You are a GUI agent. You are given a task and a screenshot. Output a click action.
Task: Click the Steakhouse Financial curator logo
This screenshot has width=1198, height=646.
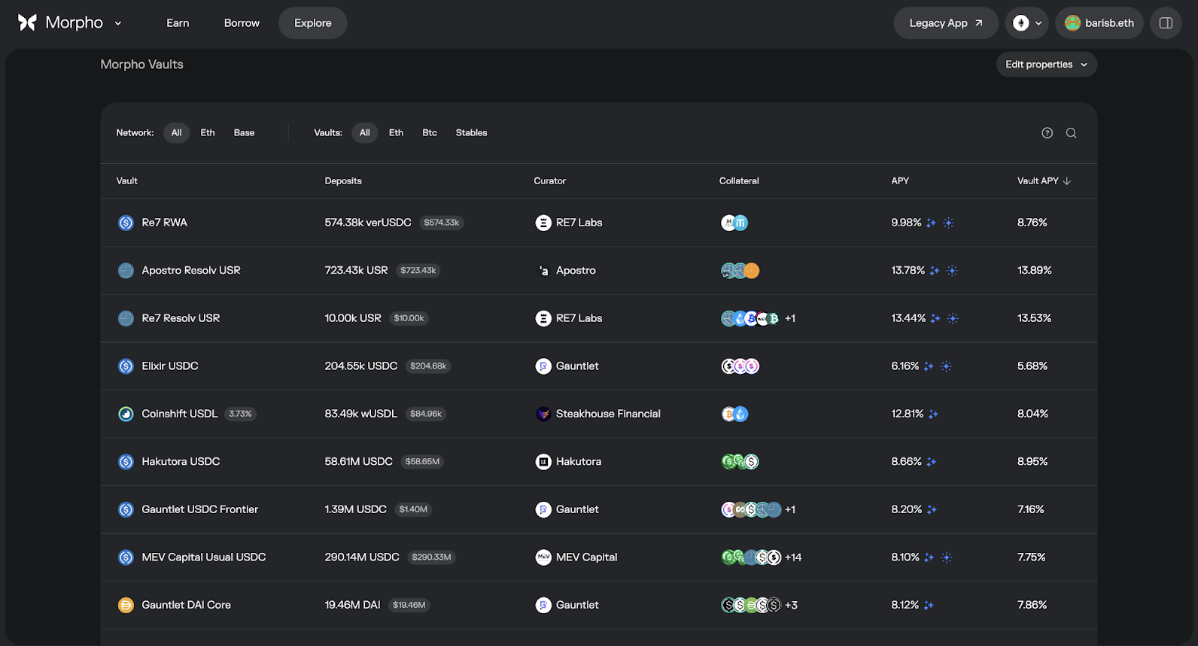coord(543,414)
